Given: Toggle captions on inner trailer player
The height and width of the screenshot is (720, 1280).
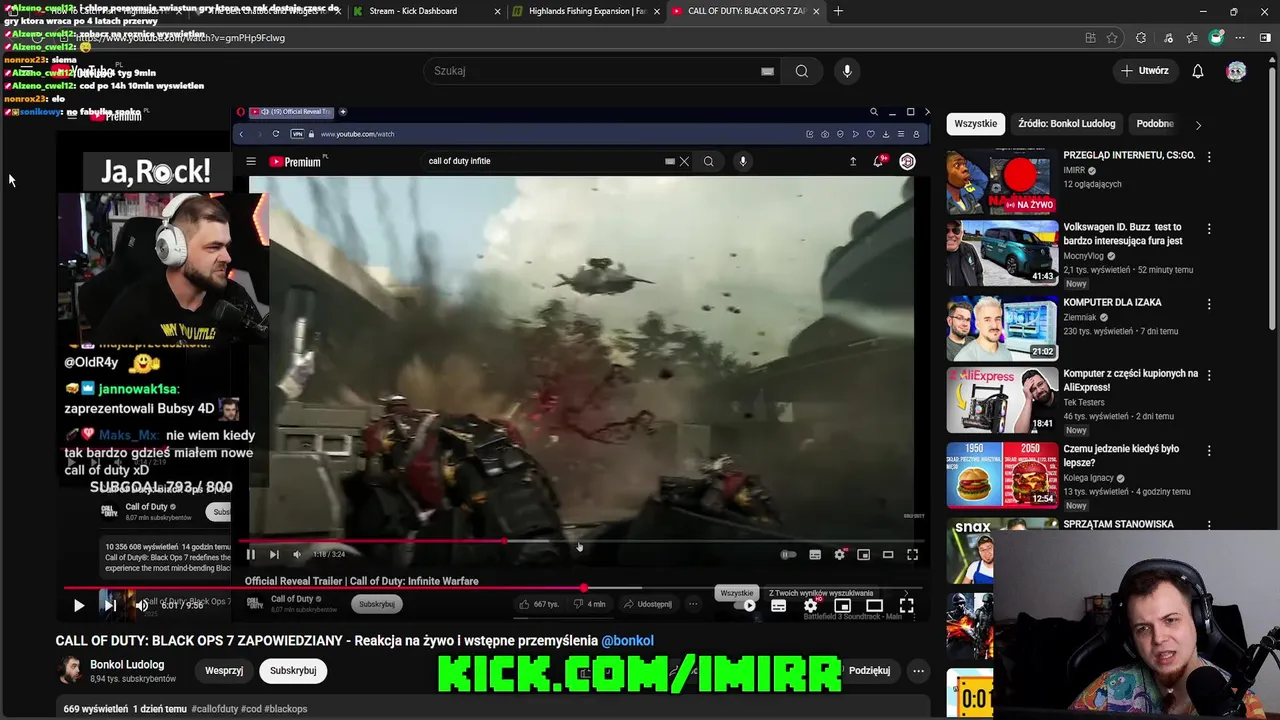Looking at the screenshot, I should pos(815,554).
